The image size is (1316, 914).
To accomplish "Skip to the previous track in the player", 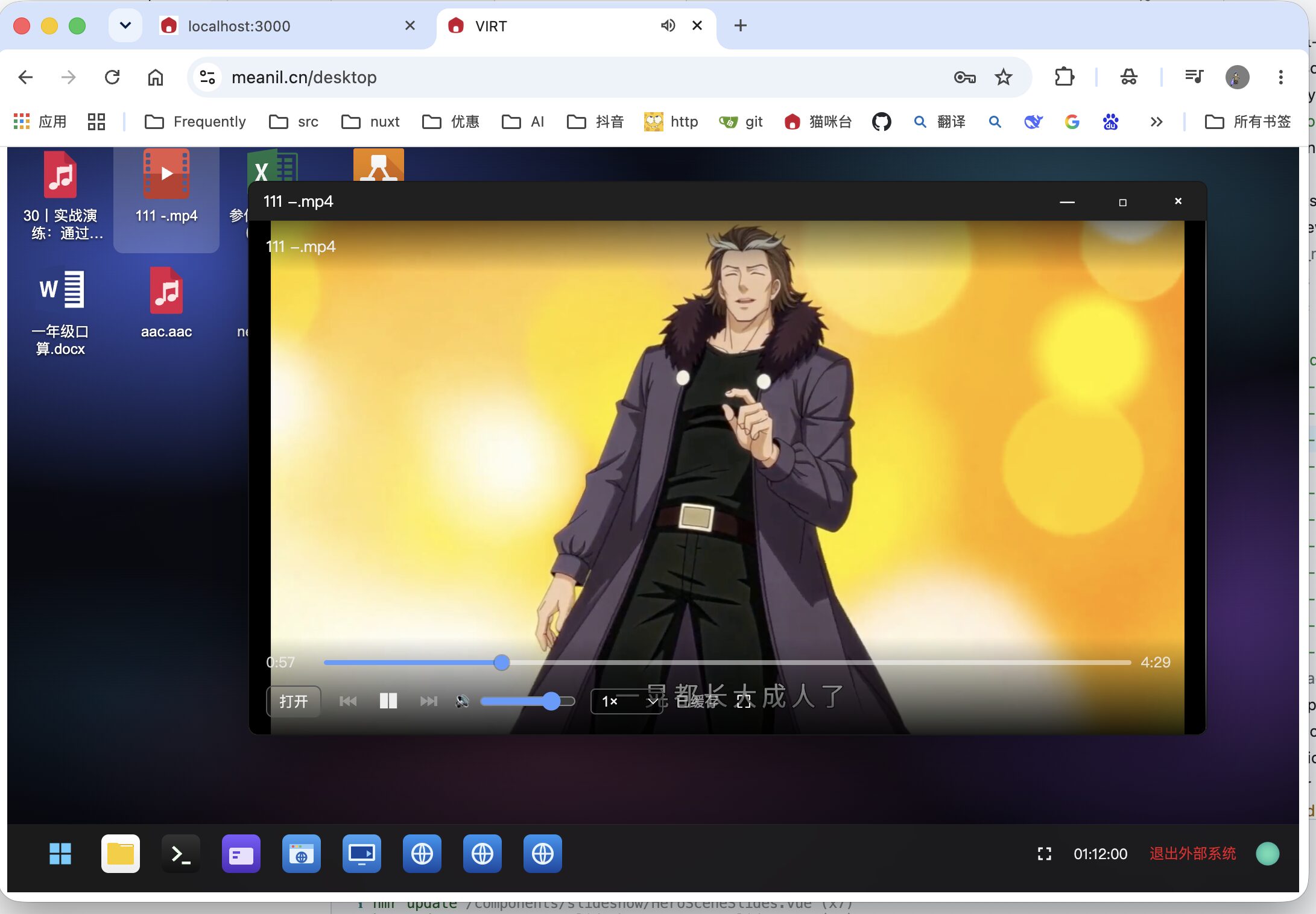I will [x=348, y=701].
